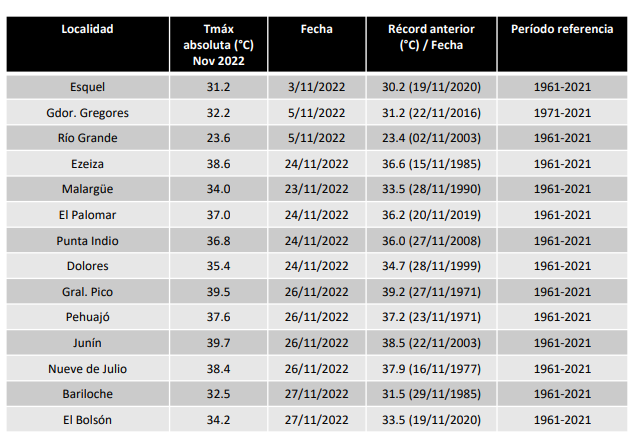Click the Gdor. Gregores row name

click(x=87, y=113)
